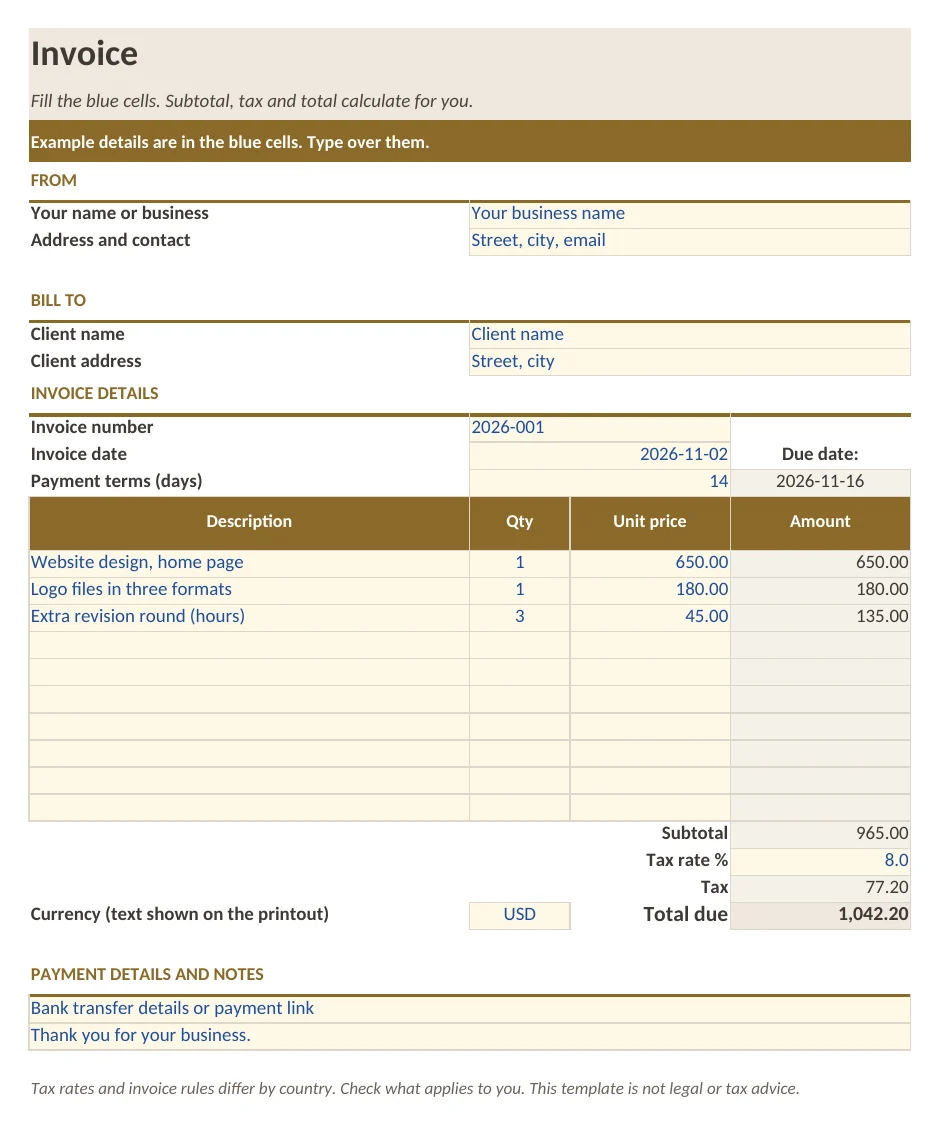Click the 'Due date:' label
This screenshot has height=1125, width=939.
(820, 455)
